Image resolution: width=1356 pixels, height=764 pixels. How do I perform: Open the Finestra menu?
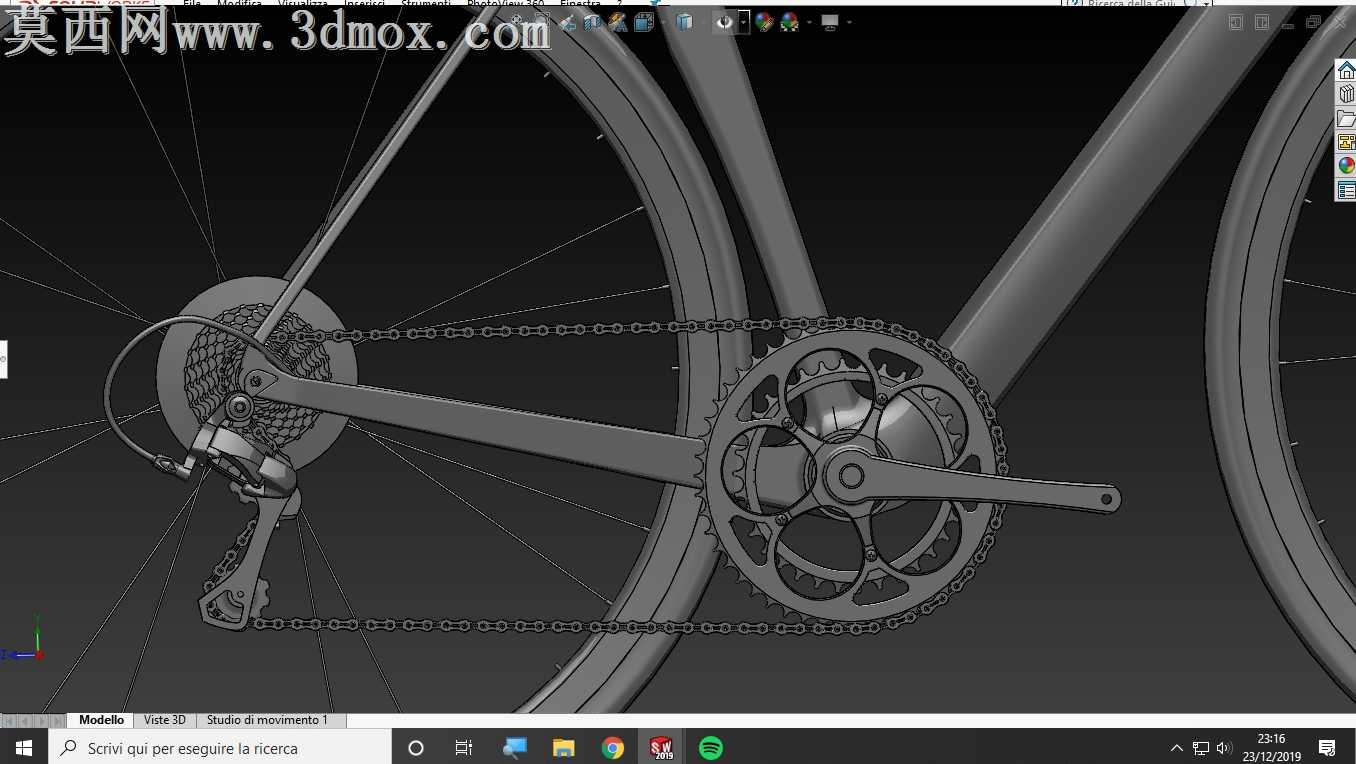pyautogui.click(x=580, y=3)
